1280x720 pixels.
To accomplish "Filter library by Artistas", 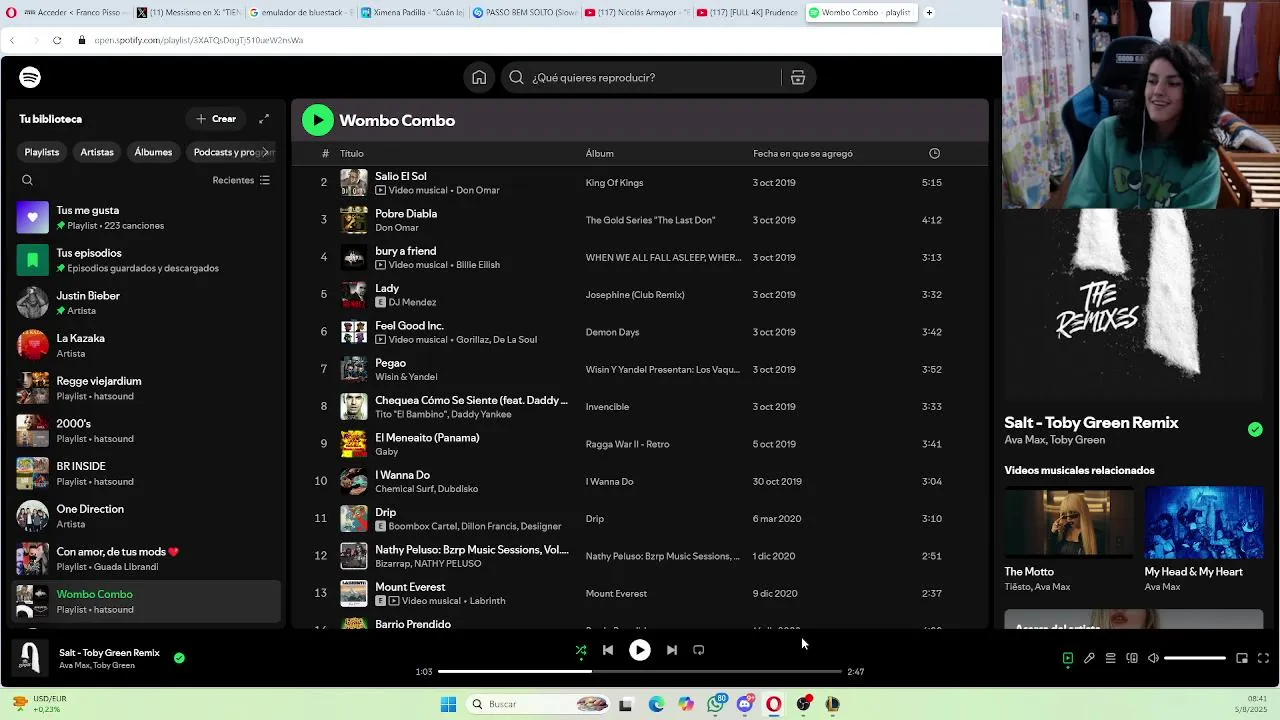I will click(97, 152).
